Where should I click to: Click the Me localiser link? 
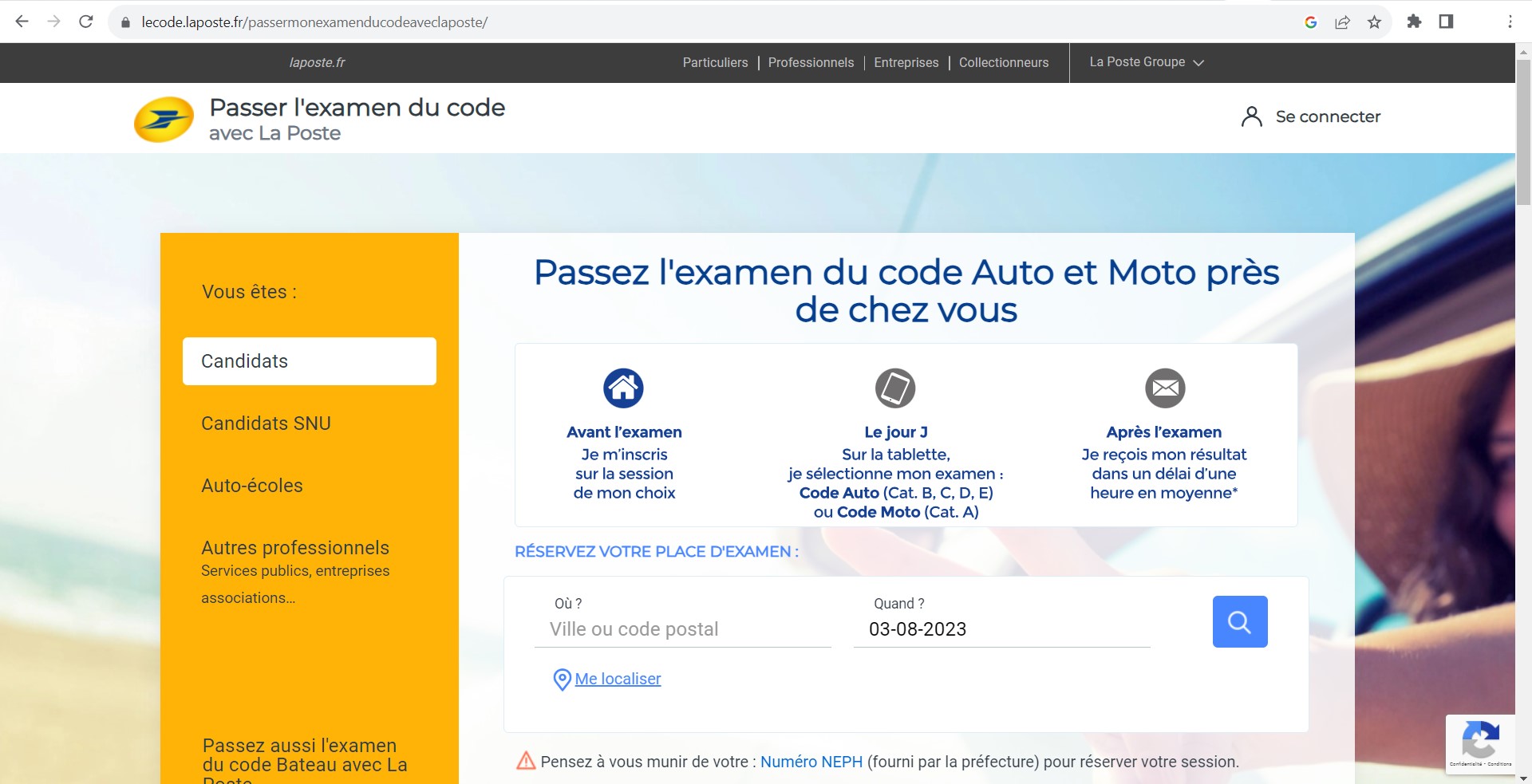click(618, 679)
